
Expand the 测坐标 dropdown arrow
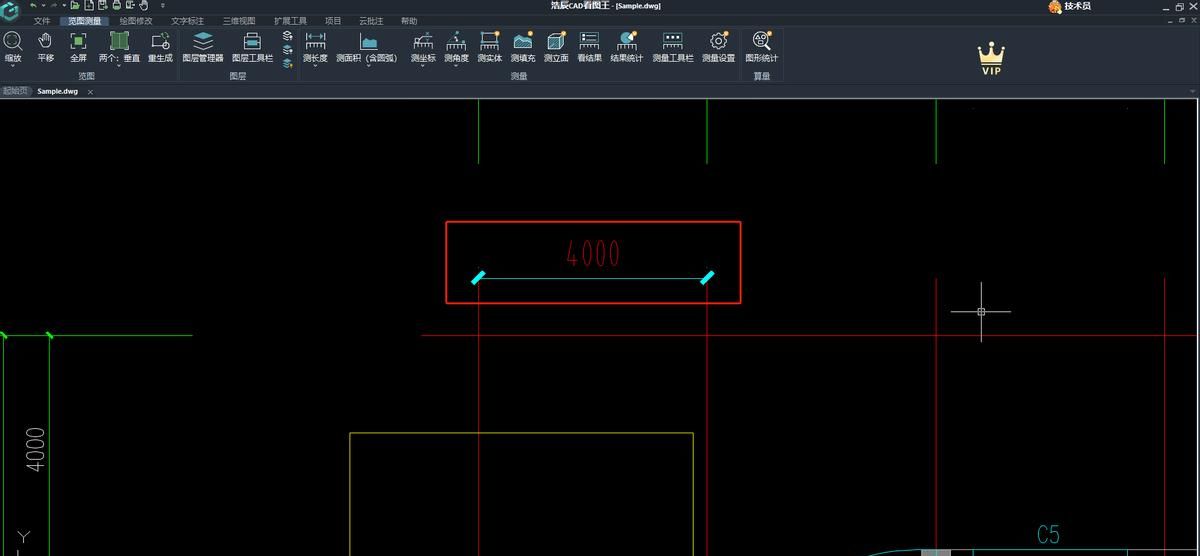pos(423,66)
